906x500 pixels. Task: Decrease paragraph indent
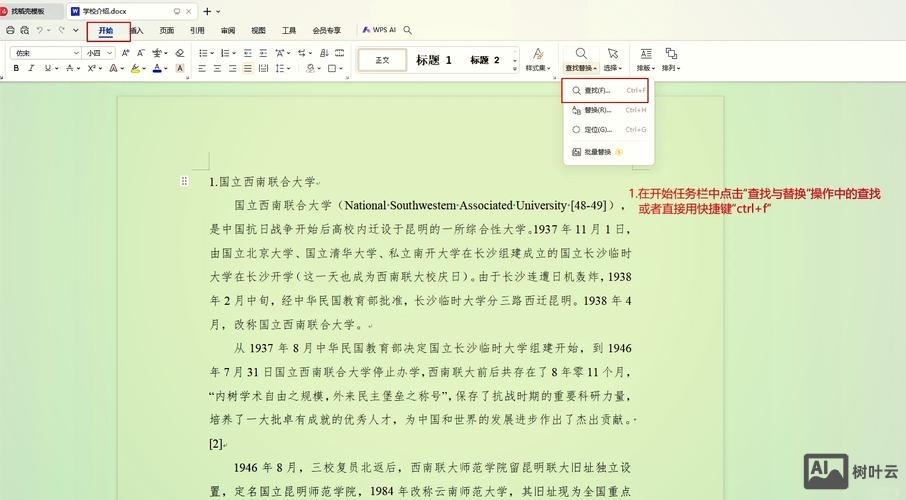(248, 53)
